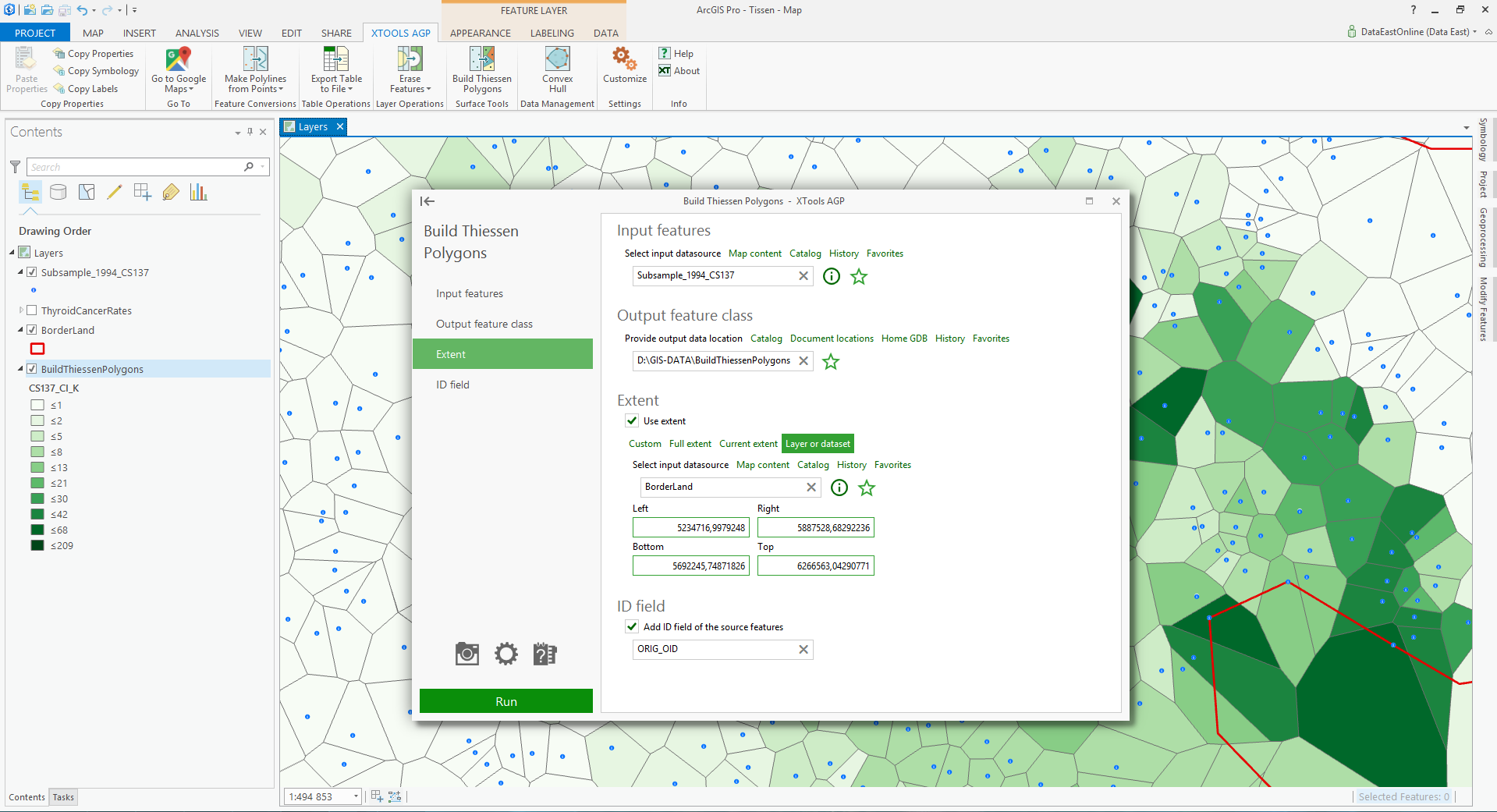Image resolution: width=1497 pixels, height=812 pixels.
Task: Click Document locations link
Action: 832,339
